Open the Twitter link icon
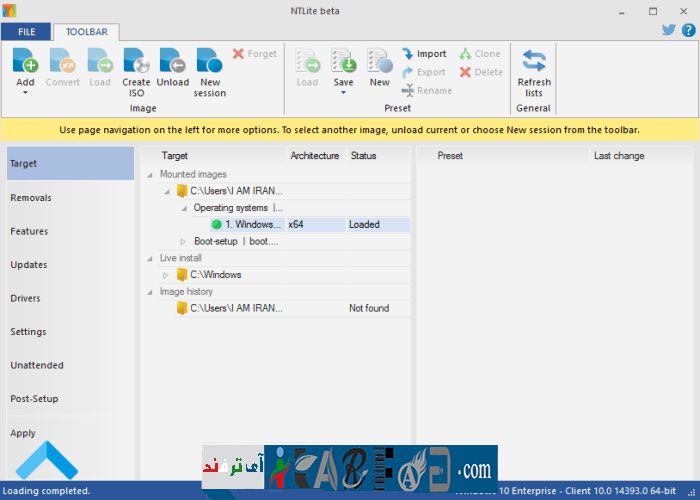700x500 pixels. click(669, 30)
